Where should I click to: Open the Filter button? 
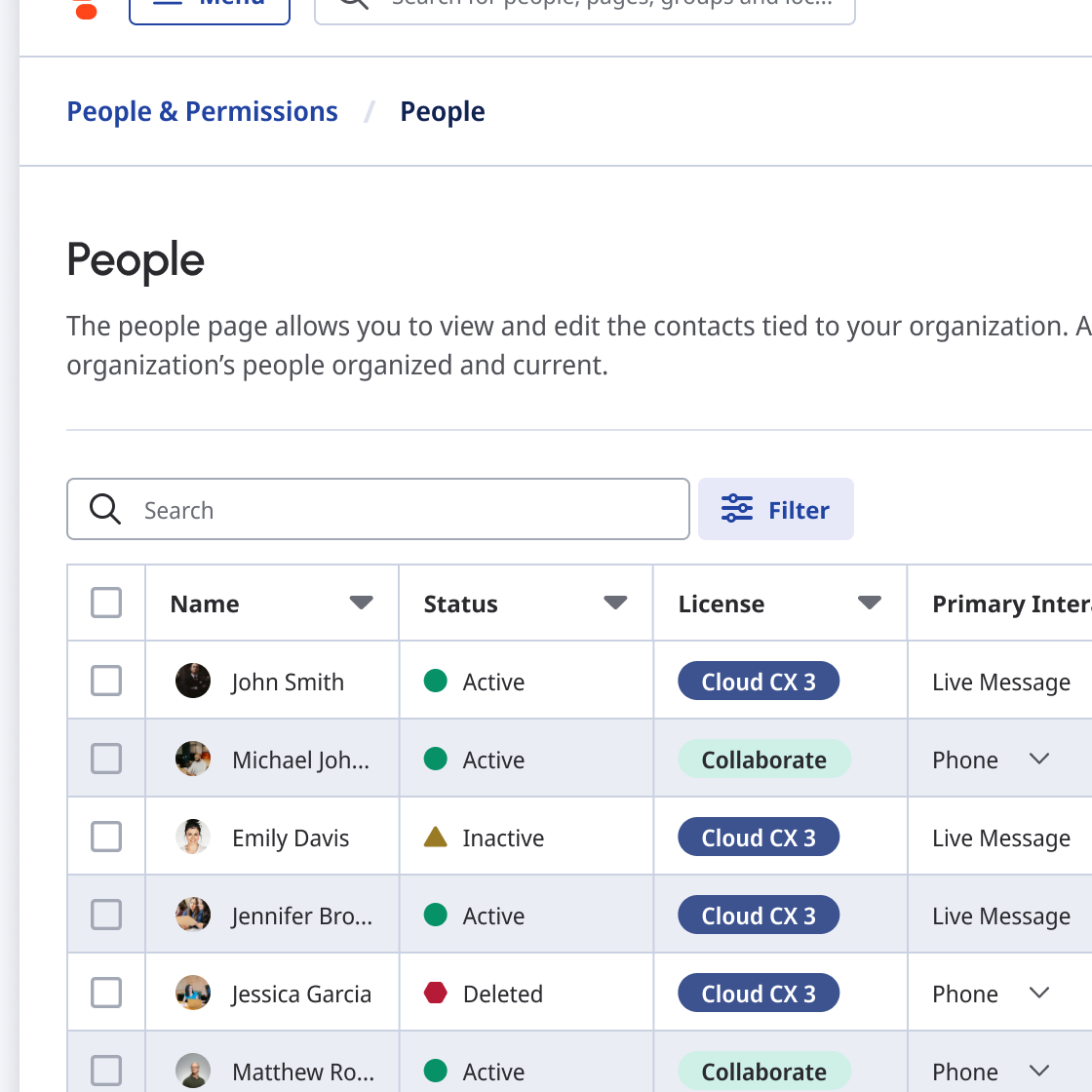coord(776,509)
